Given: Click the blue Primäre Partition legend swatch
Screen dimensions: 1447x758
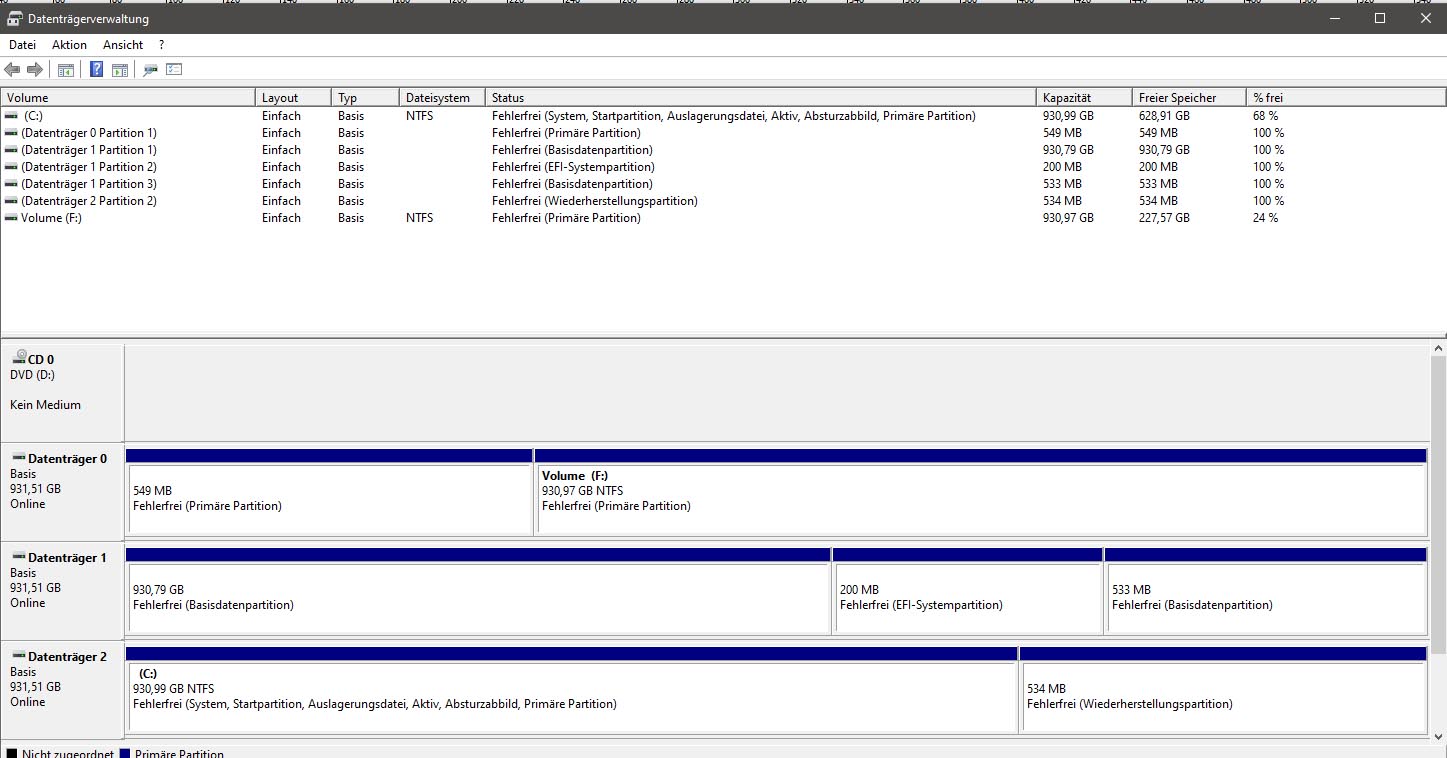Looking at the screenshot, I should [125, 753].
